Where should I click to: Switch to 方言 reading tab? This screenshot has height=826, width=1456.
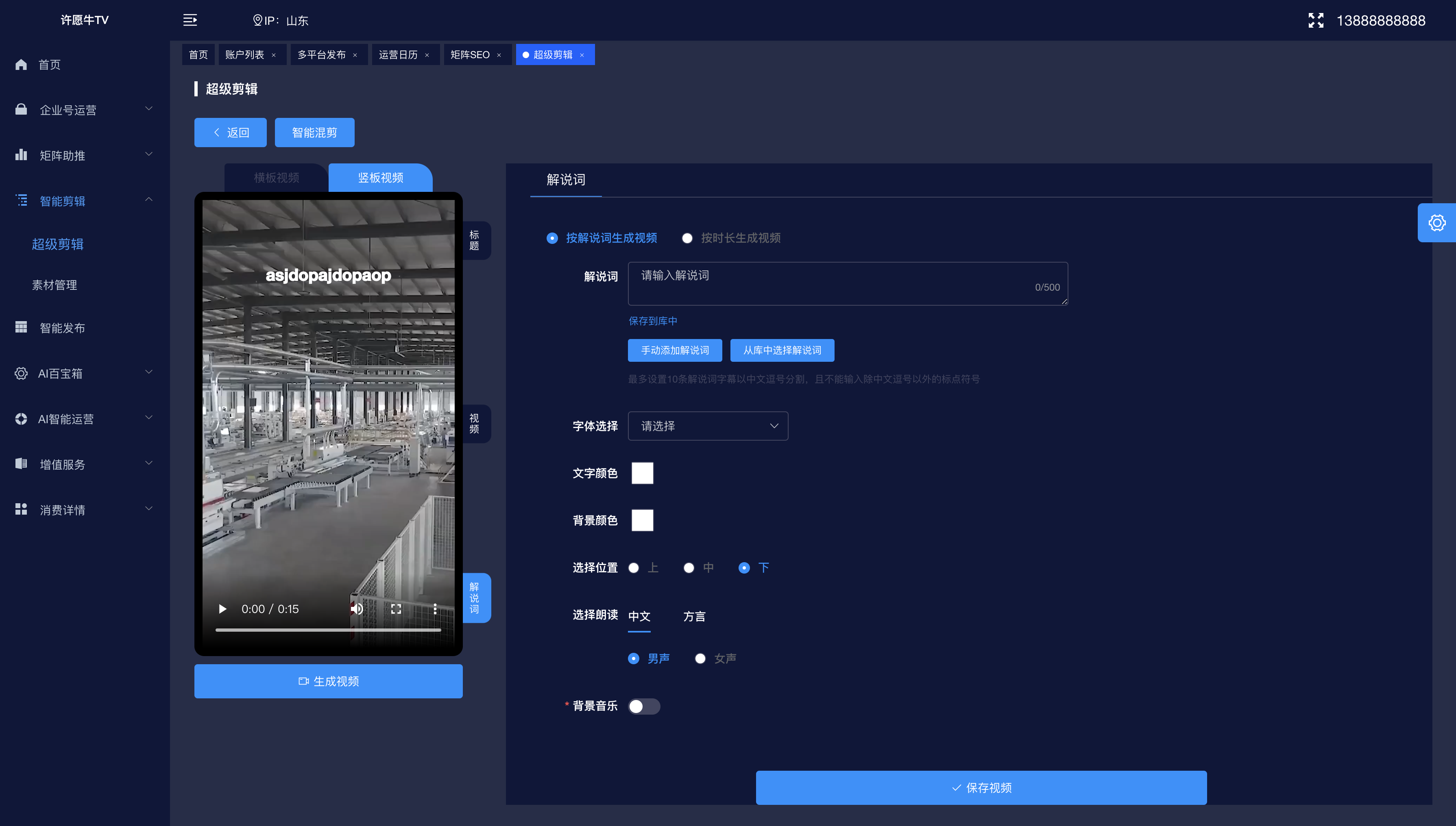click(x=694, y=616)
